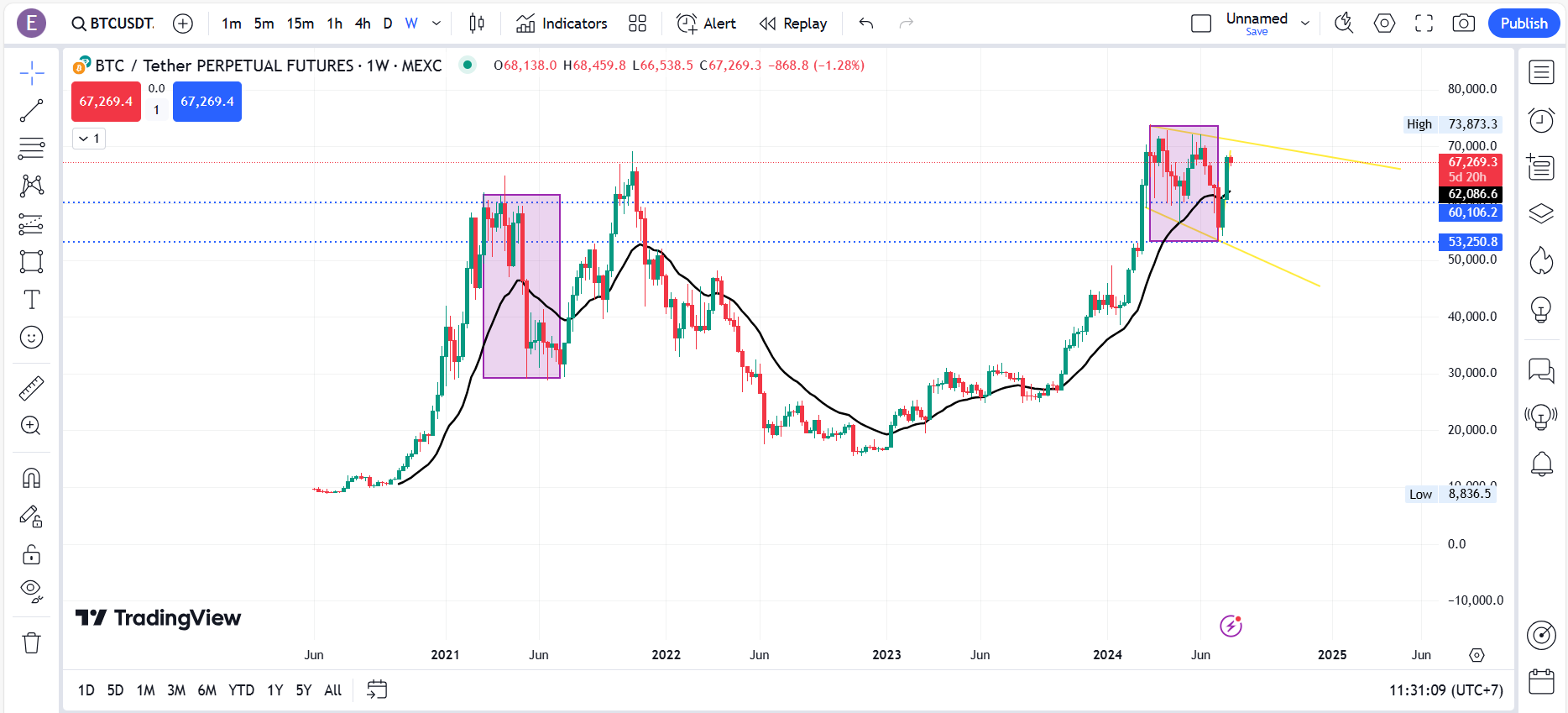Click the Publish button
Screen dimensions: 1568x713
pos(1524,24)
